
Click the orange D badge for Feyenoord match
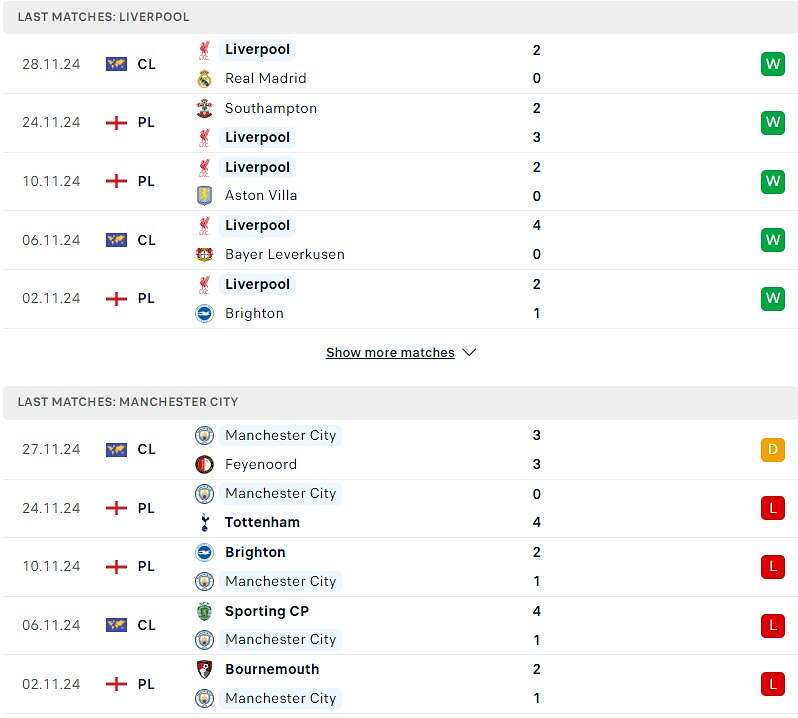pyautogui.click(x=773, y=449)
